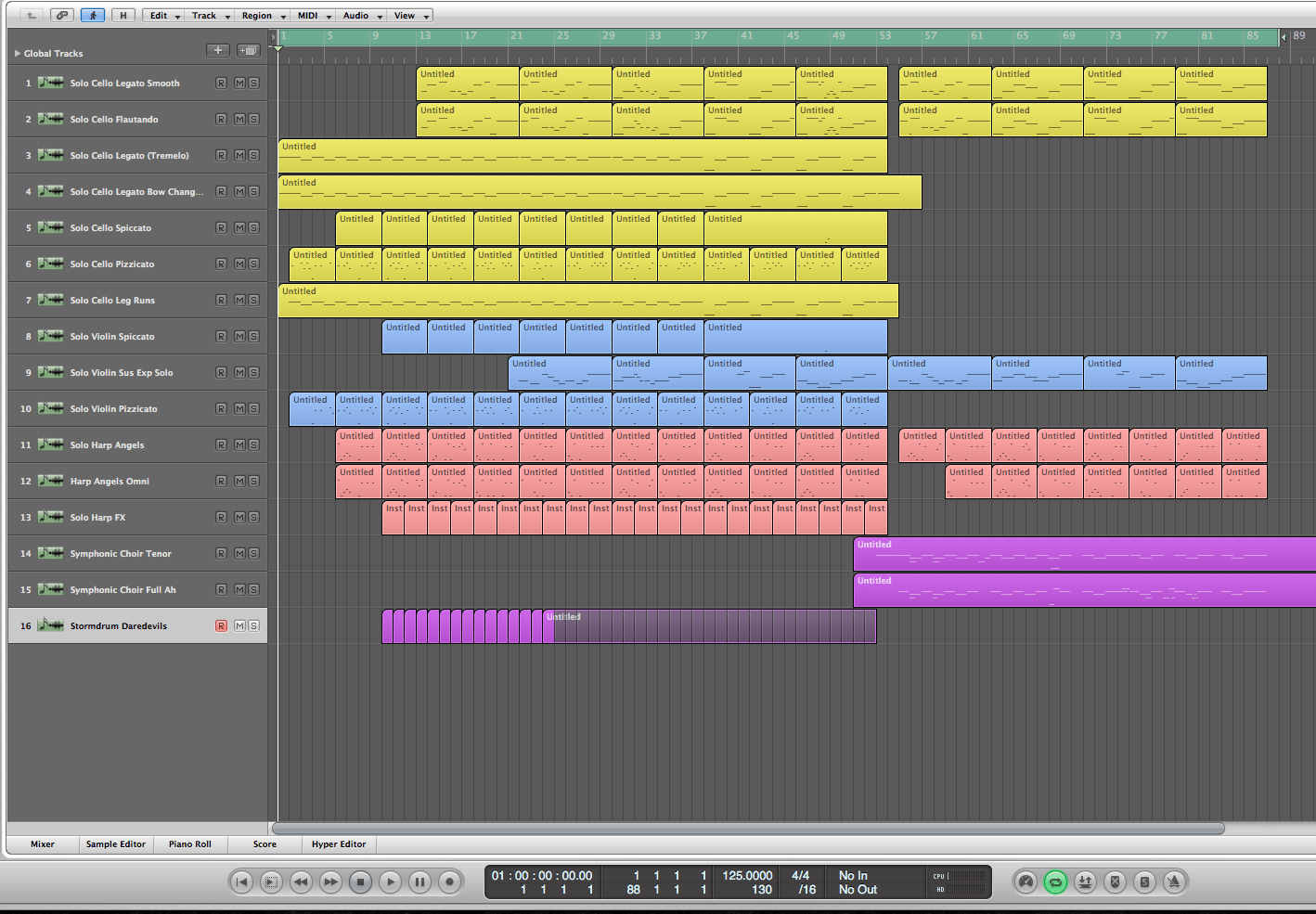Disable record on Stormdrum Daredevils track

click(x=221, y=625)
